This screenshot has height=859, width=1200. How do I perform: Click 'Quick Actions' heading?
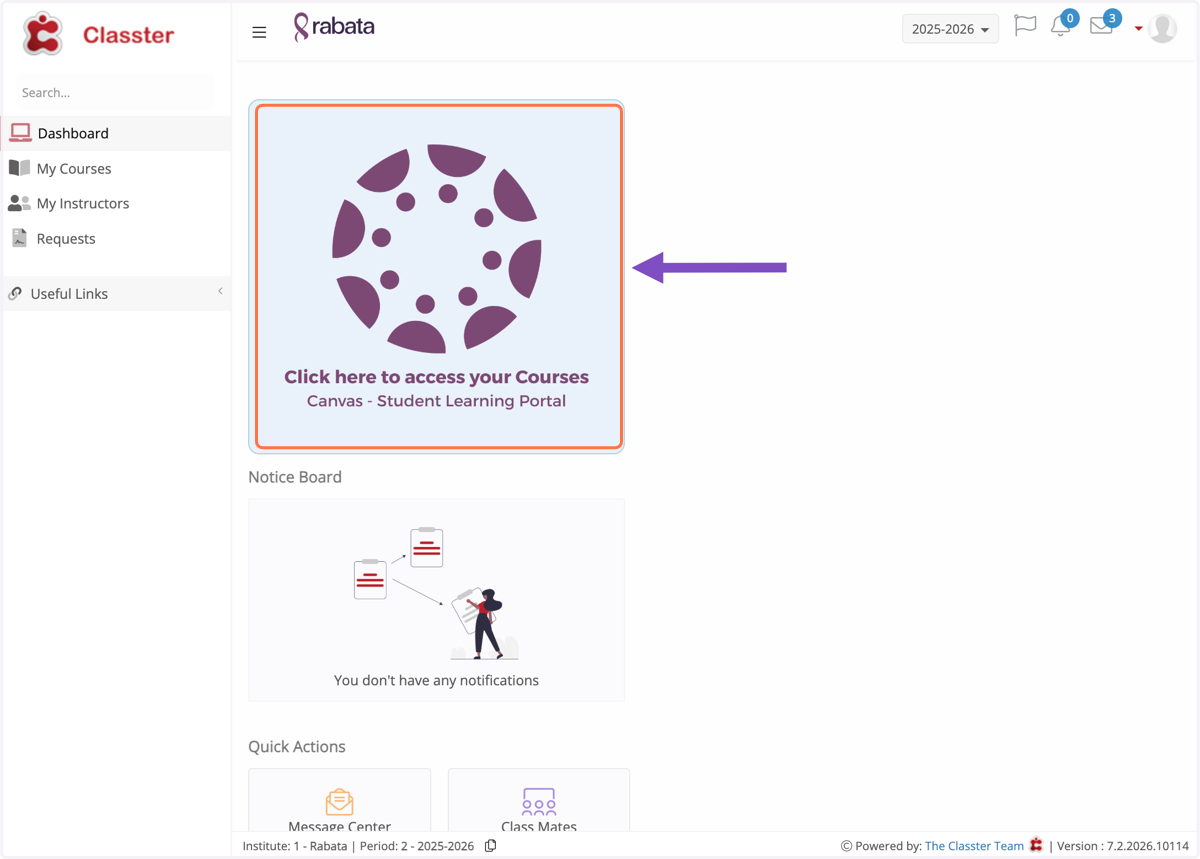pyautogui.click(x=297, y=747)
